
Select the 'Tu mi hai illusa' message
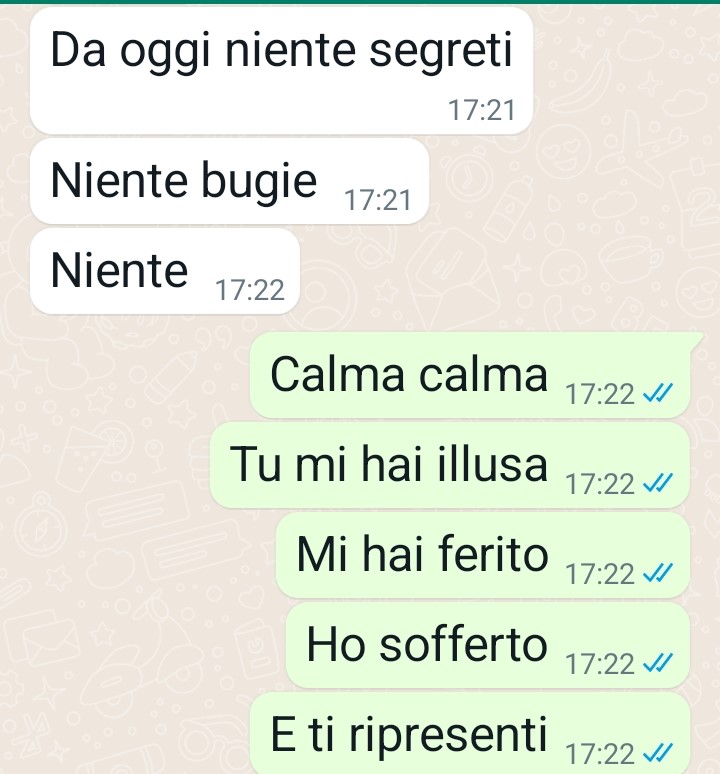tap(450, 465)
